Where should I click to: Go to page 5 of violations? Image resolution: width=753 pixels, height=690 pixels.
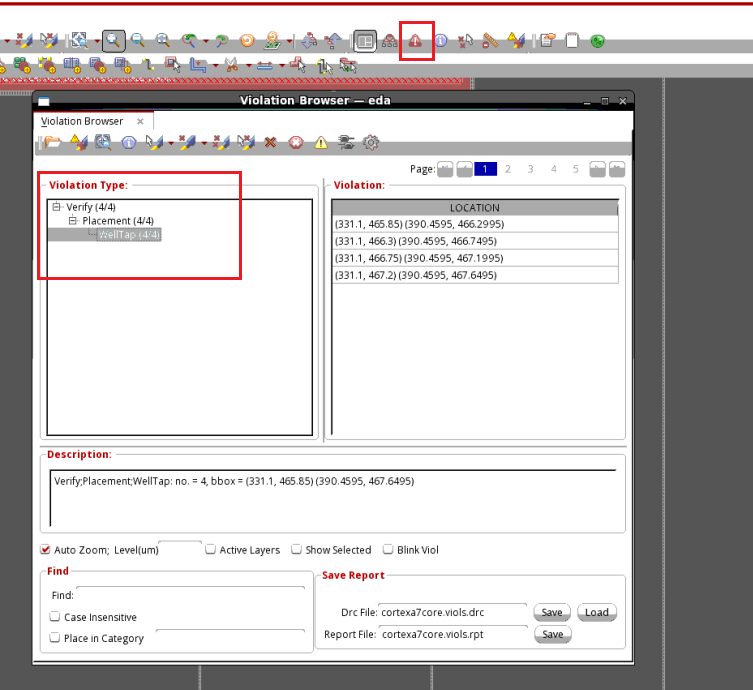tap(575, 169)
